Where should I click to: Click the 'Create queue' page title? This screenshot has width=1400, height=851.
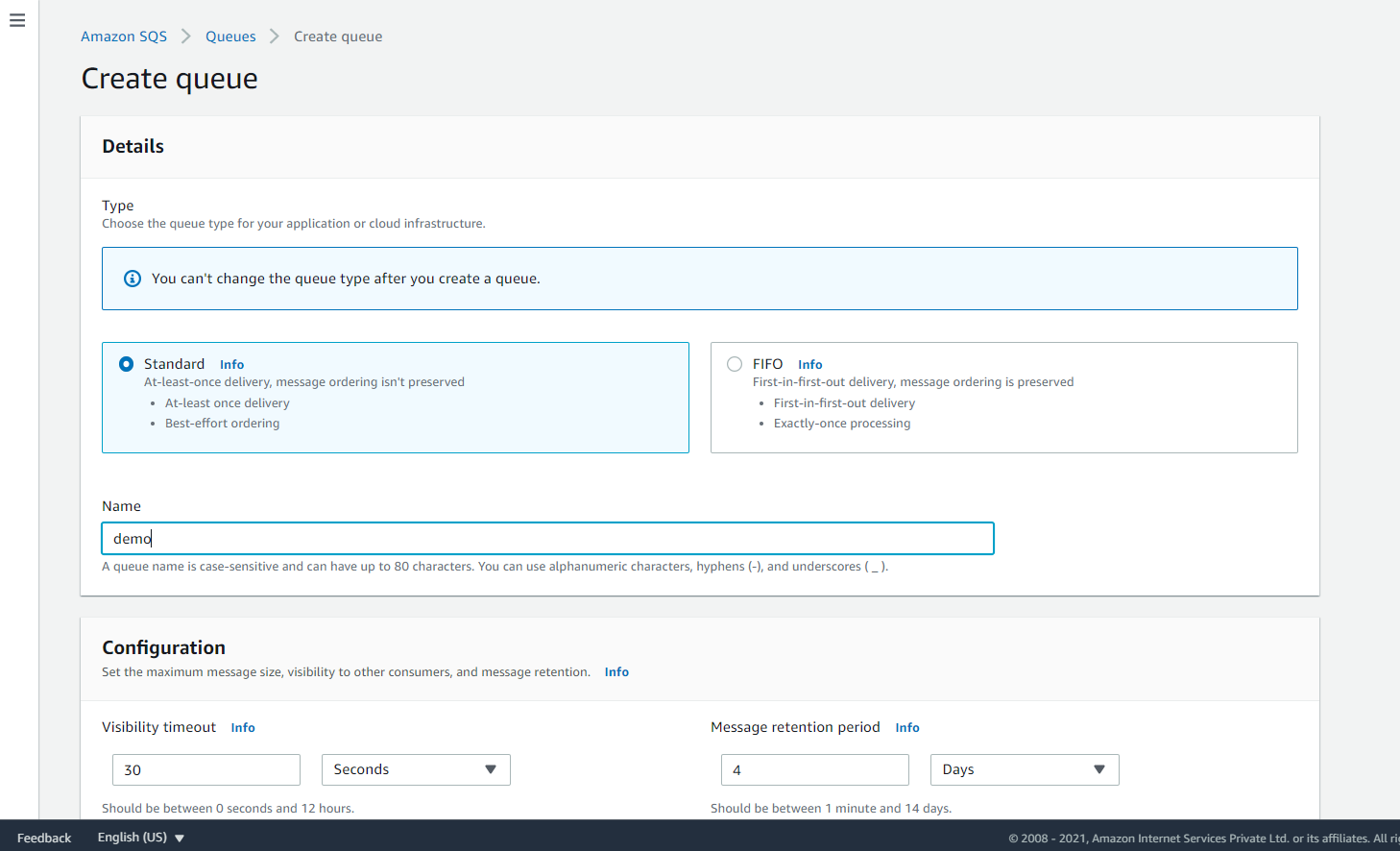coord(170,79)
